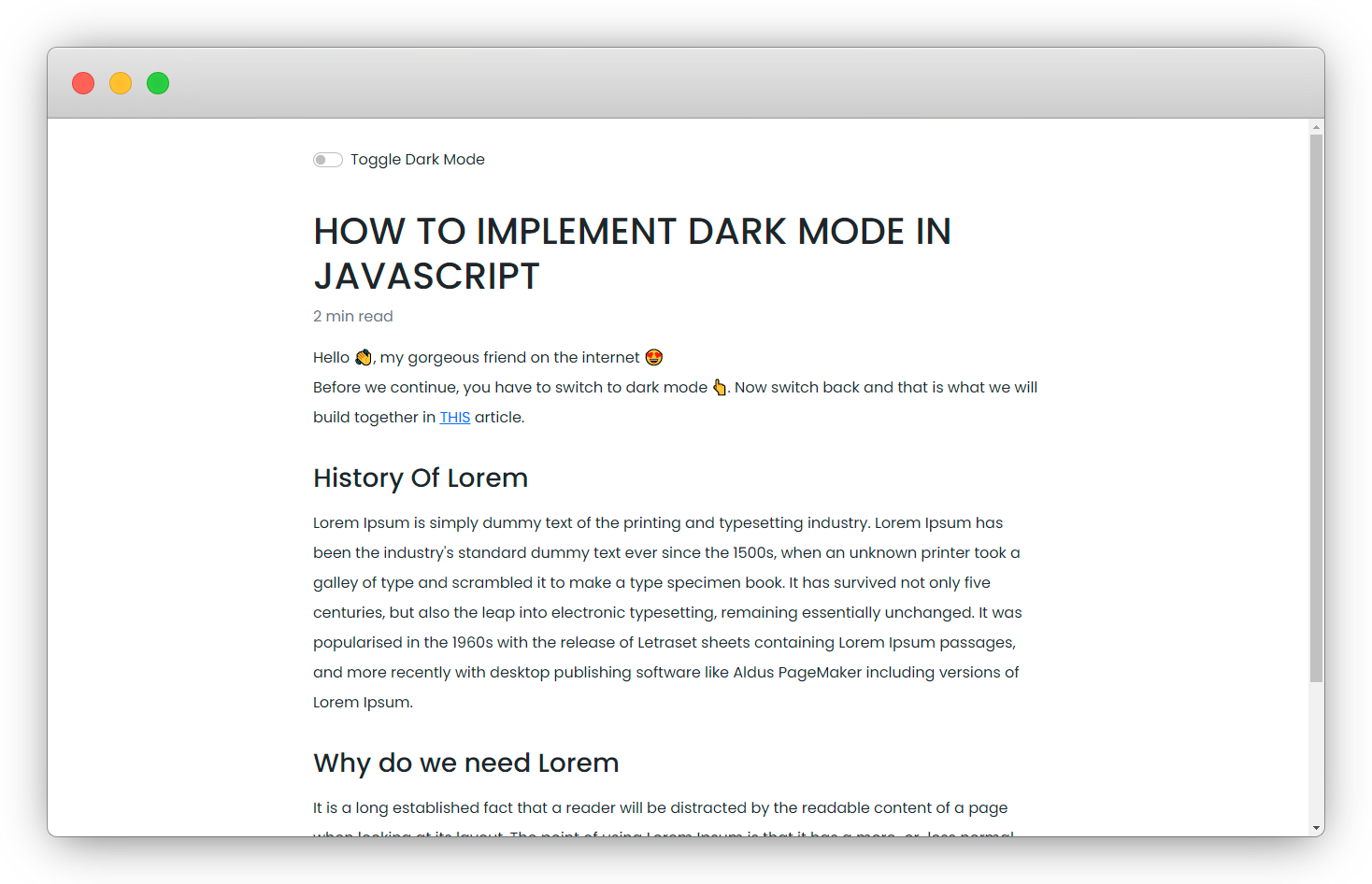Click the paragraph starting 'Lorem Ipsum is simply'

pyautogui.click(x=667, y=612)
